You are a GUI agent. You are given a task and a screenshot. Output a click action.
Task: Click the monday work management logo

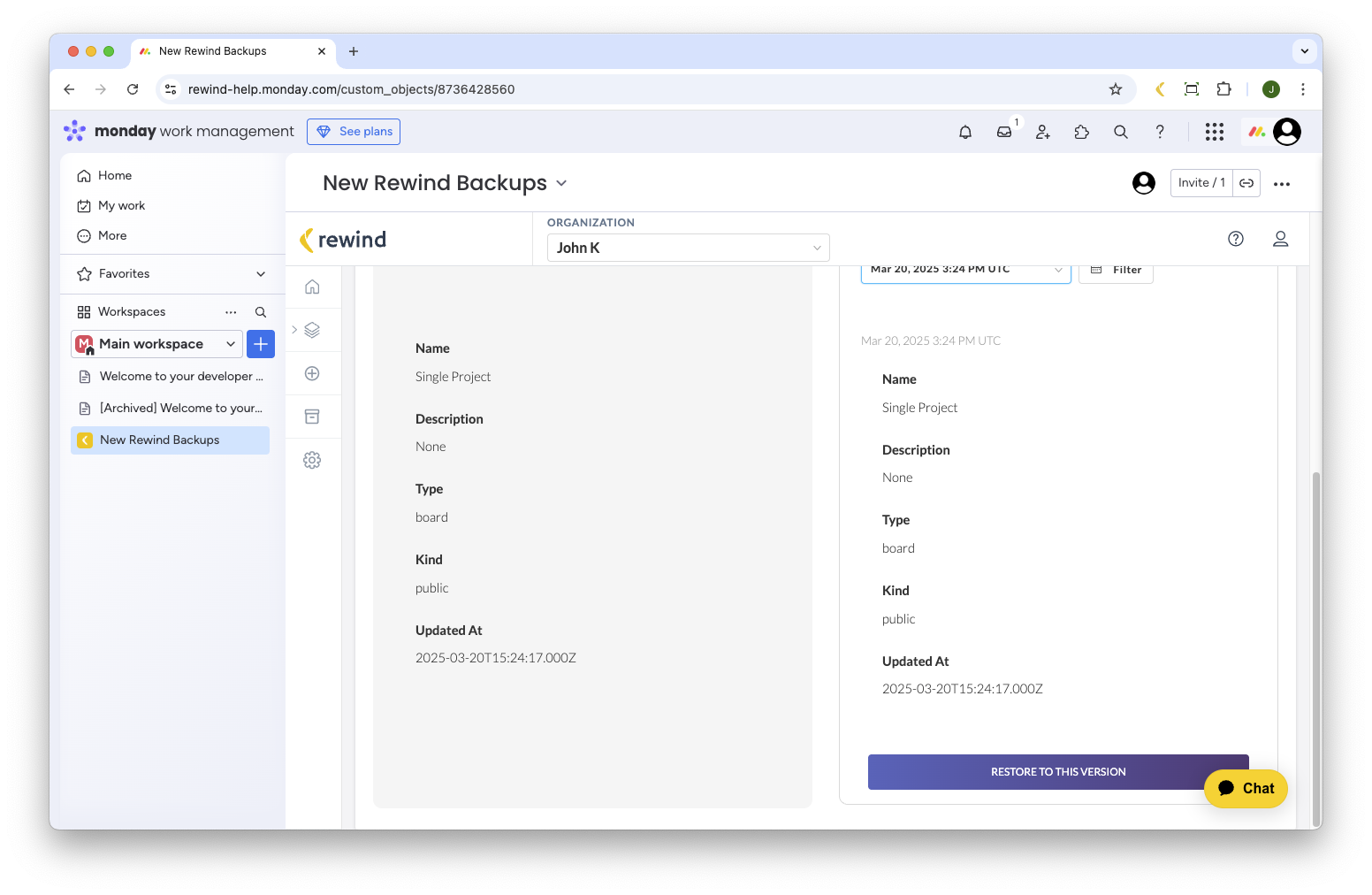[x=179, y=132]
